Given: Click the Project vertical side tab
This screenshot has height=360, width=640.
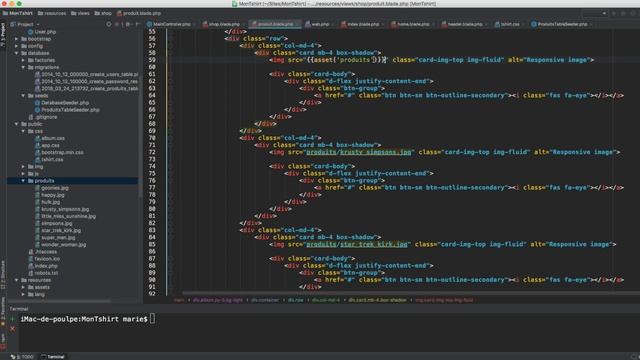Looking at the screenshot, I should tap(3, 34).
